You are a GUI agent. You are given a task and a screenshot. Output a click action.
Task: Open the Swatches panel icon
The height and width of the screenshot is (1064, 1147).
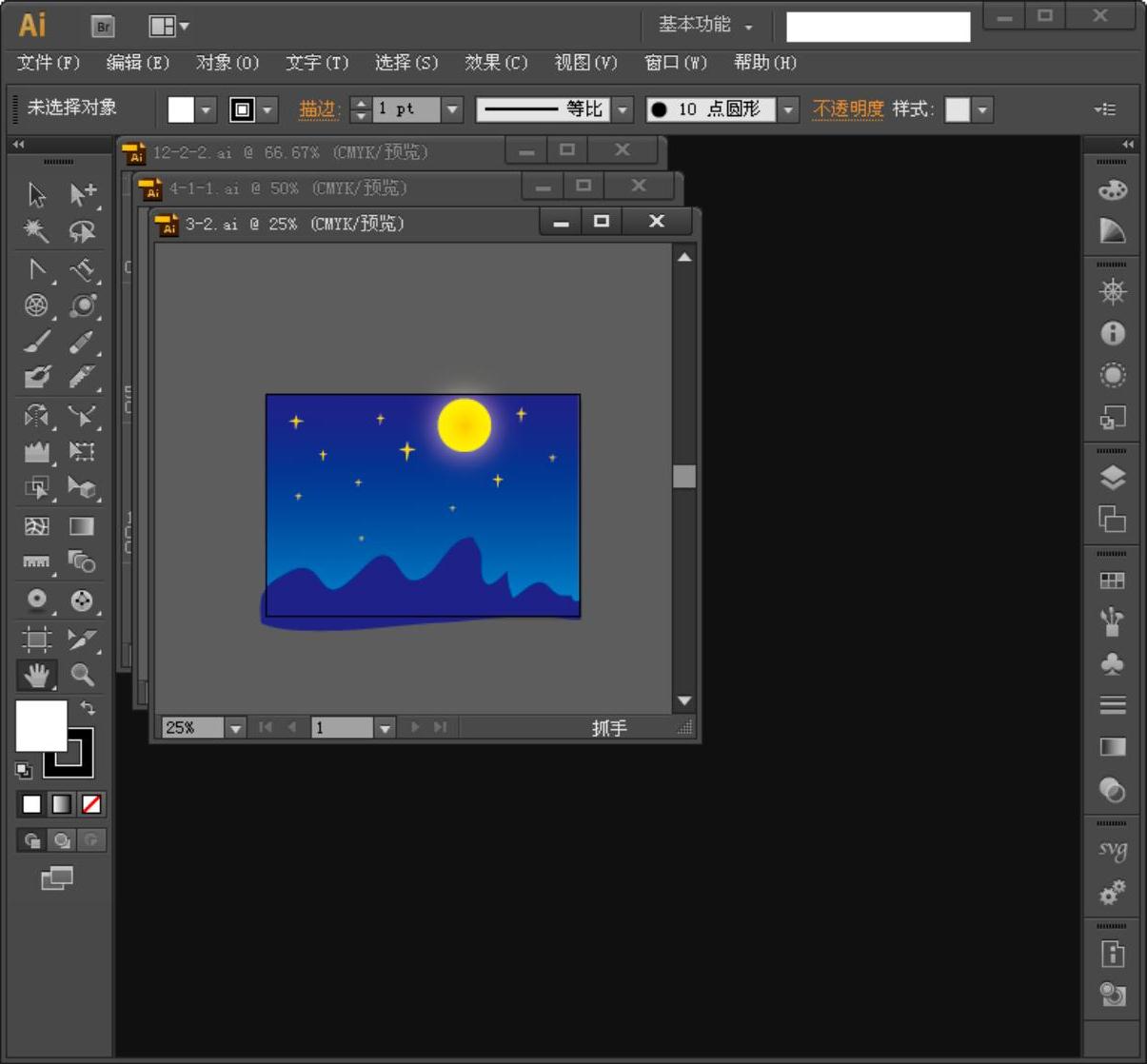[1112, 581]
